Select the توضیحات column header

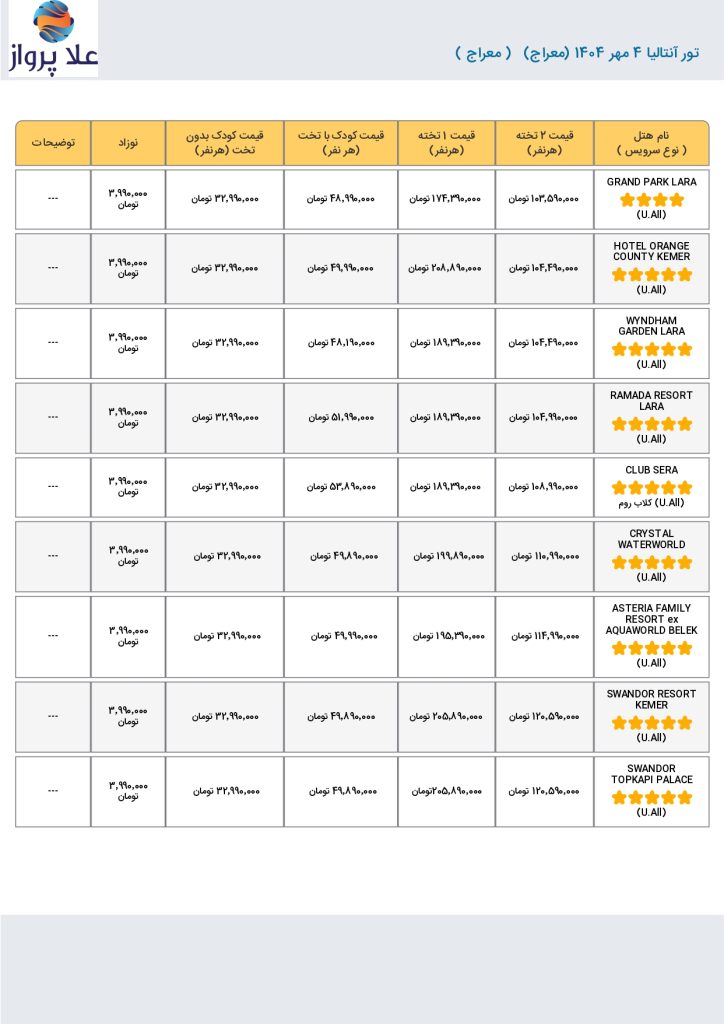tap(53, 142)
